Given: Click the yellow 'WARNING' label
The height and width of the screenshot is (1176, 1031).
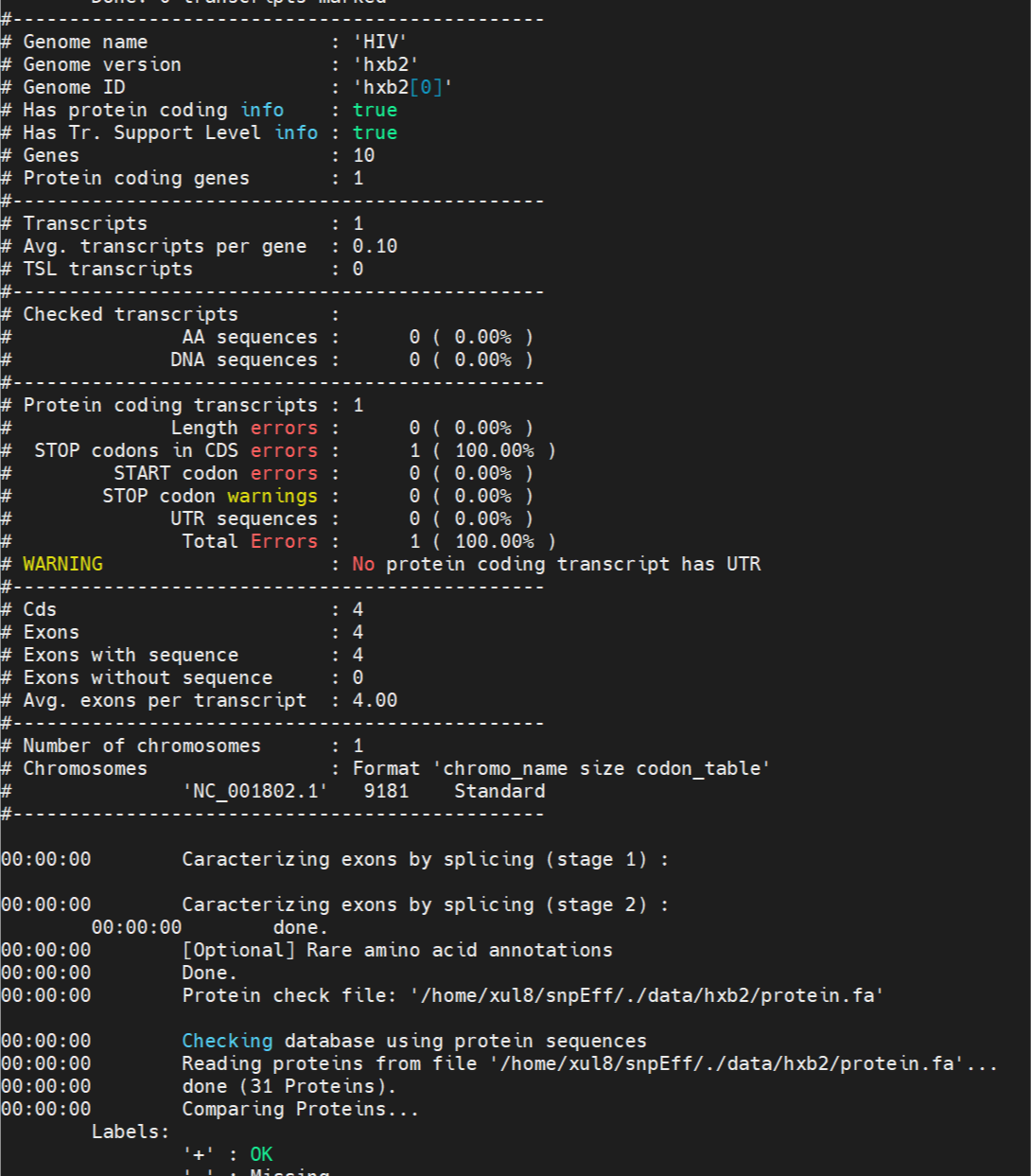Looking at the screenshot, I should pos(61,563).
